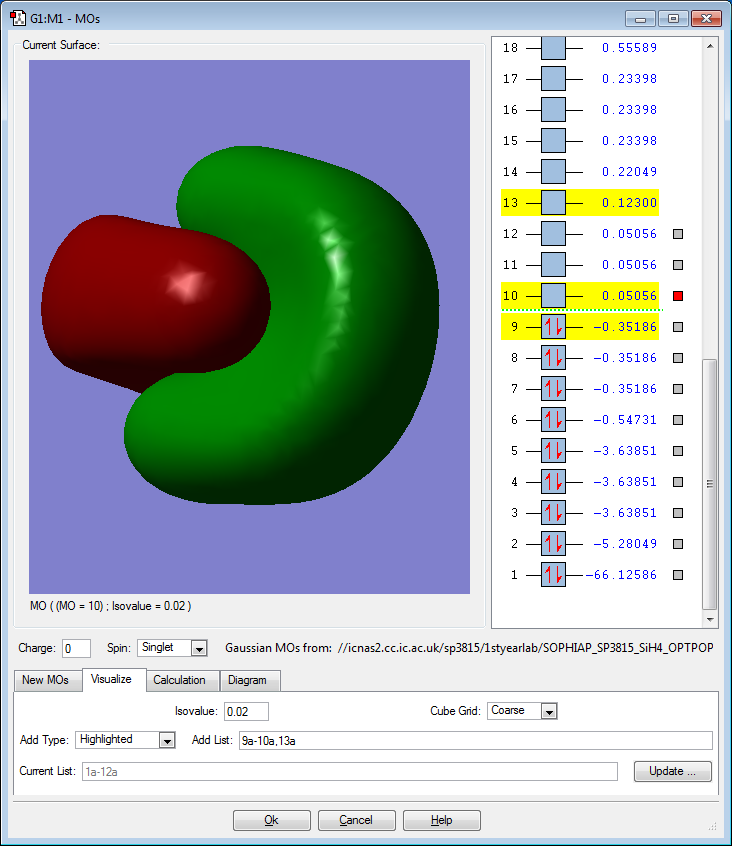Open Help for the MOs dialog

[x=442, y=820]
